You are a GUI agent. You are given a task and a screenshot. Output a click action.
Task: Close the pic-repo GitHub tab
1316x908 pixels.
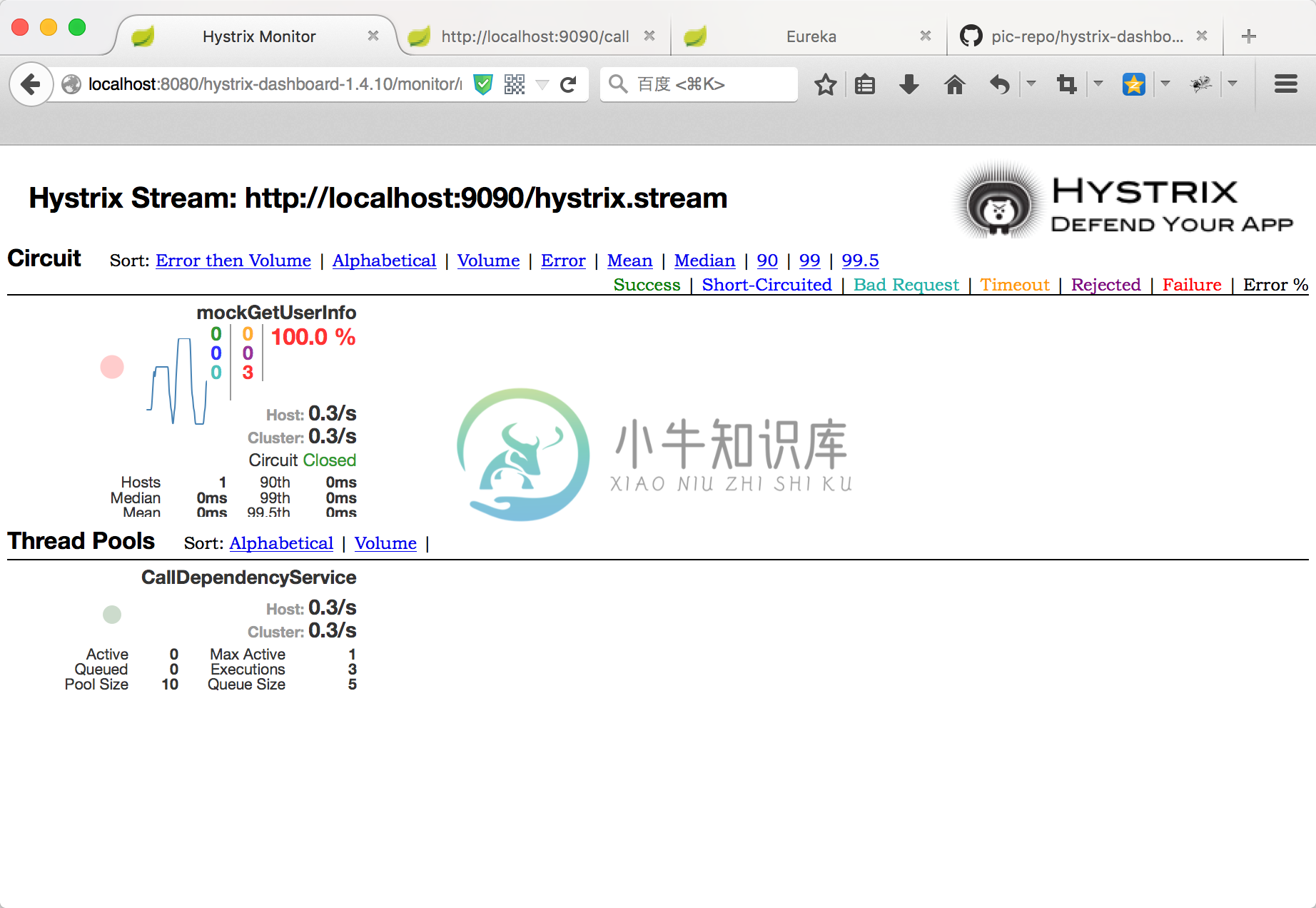click(x=1202, y=36)
